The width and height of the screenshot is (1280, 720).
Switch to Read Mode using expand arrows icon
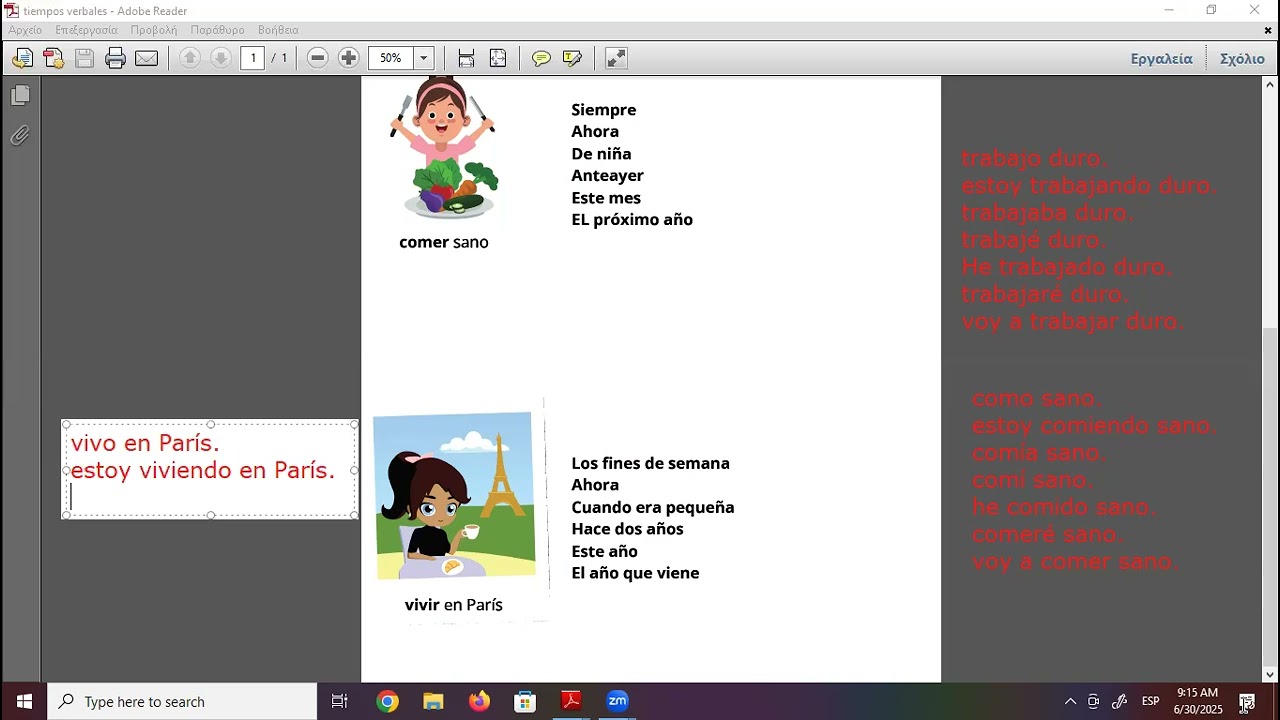[616, 58]
